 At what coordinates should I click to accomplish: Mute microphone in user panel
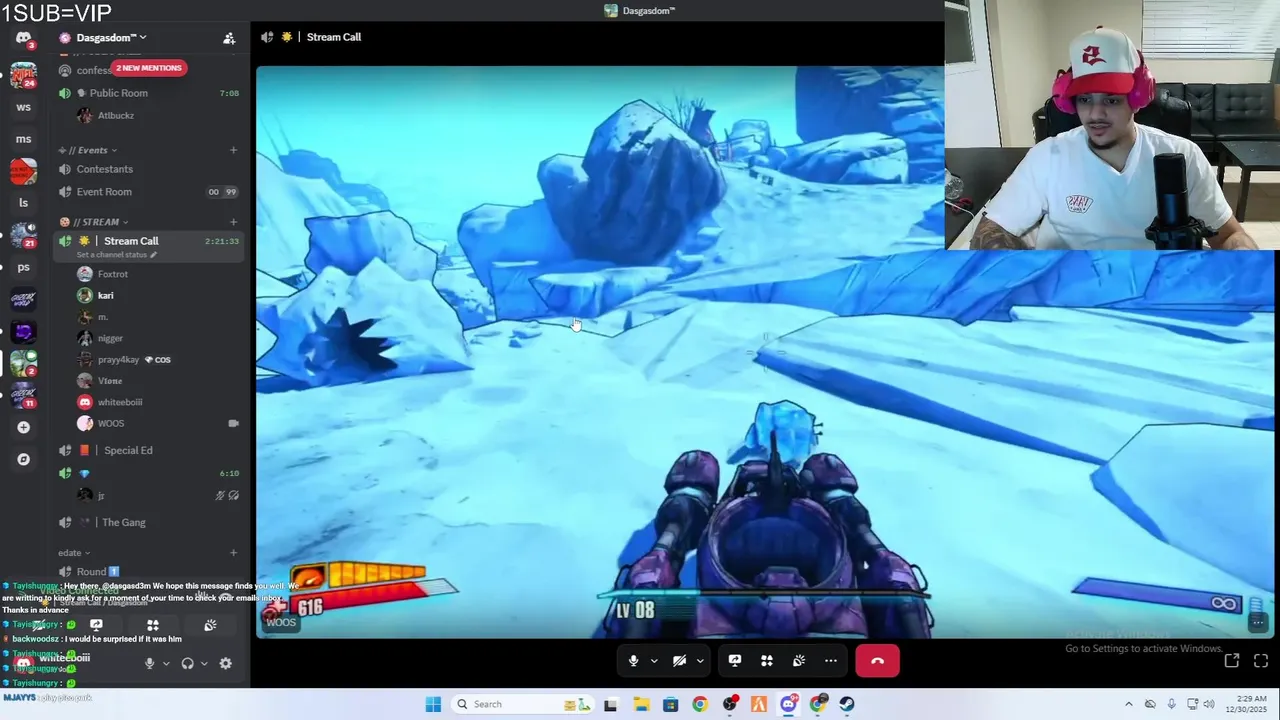click(149, 663)
